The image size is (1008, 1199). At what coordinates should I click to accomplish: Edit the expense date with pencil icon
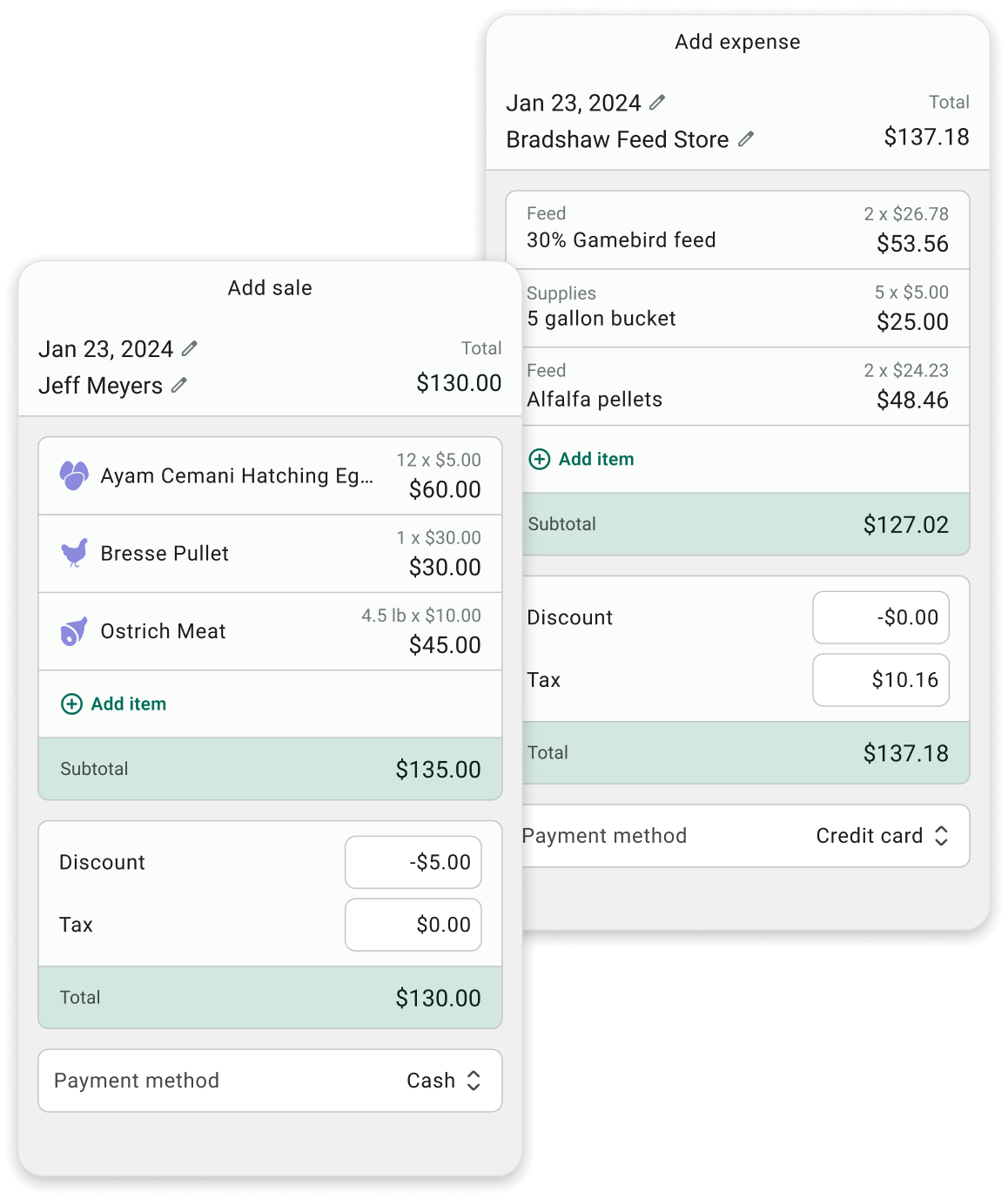(x=657, y=103)
